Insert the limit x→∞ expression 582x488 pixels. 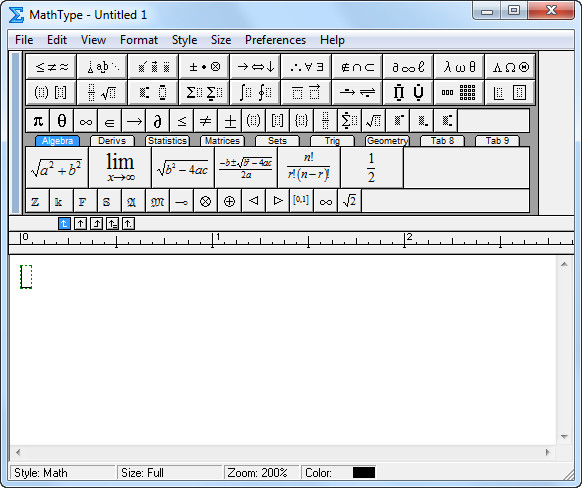tap(120, 168)
